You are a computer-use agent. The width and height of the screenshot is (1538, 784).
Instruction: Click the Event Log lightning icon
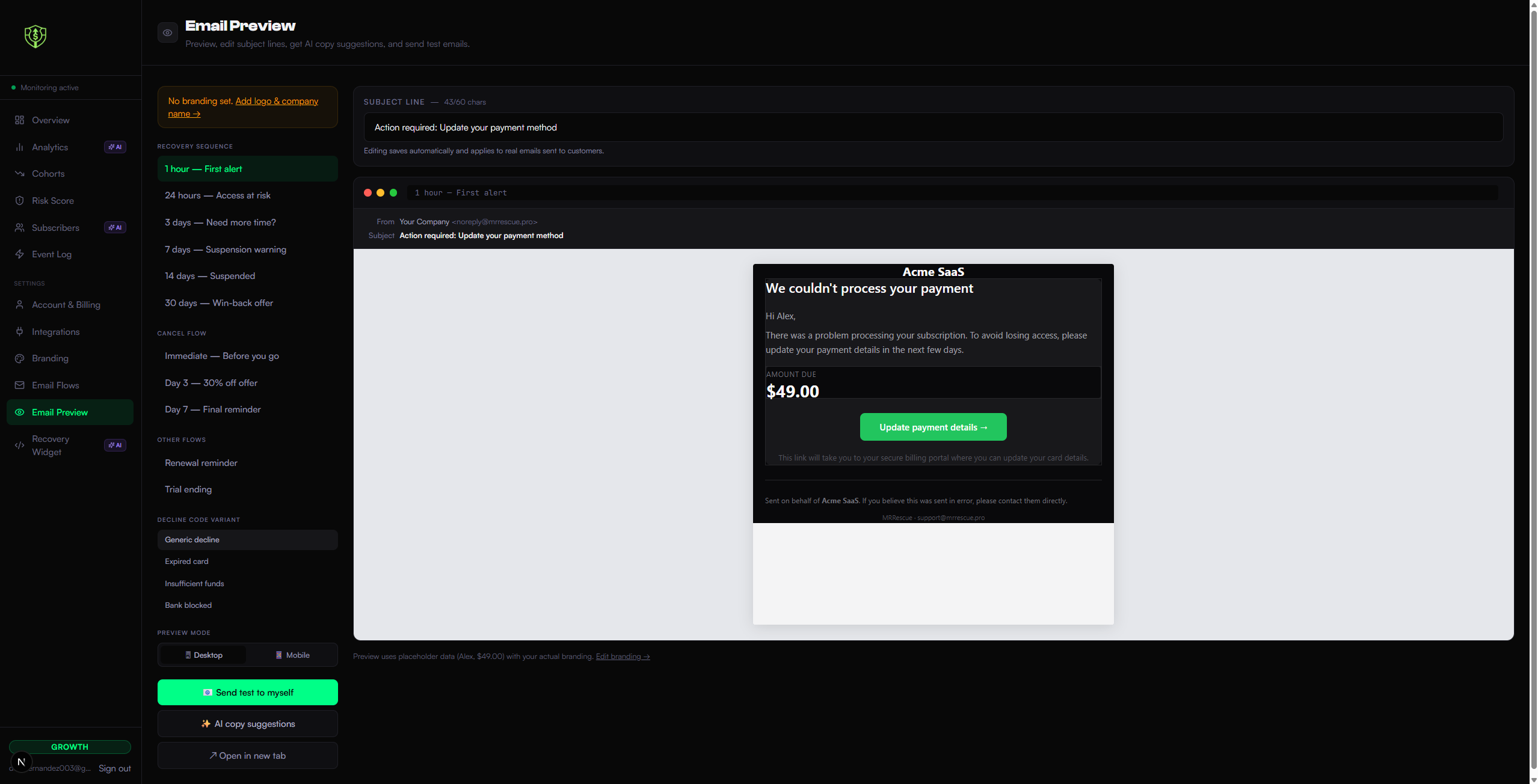tap(20, 254)
